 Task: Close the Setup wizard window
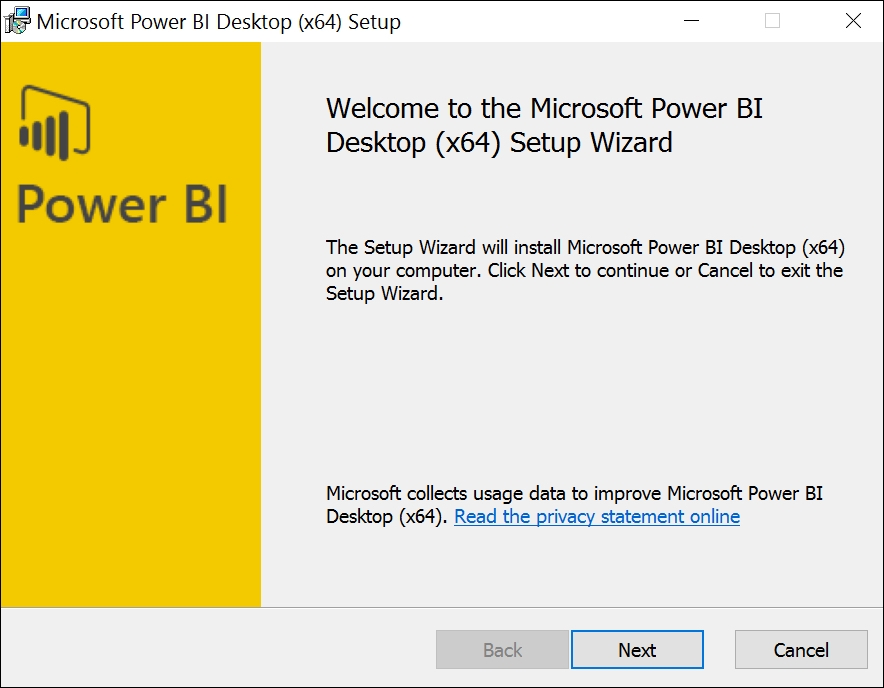pyautogui.click(x=853, y=21)
